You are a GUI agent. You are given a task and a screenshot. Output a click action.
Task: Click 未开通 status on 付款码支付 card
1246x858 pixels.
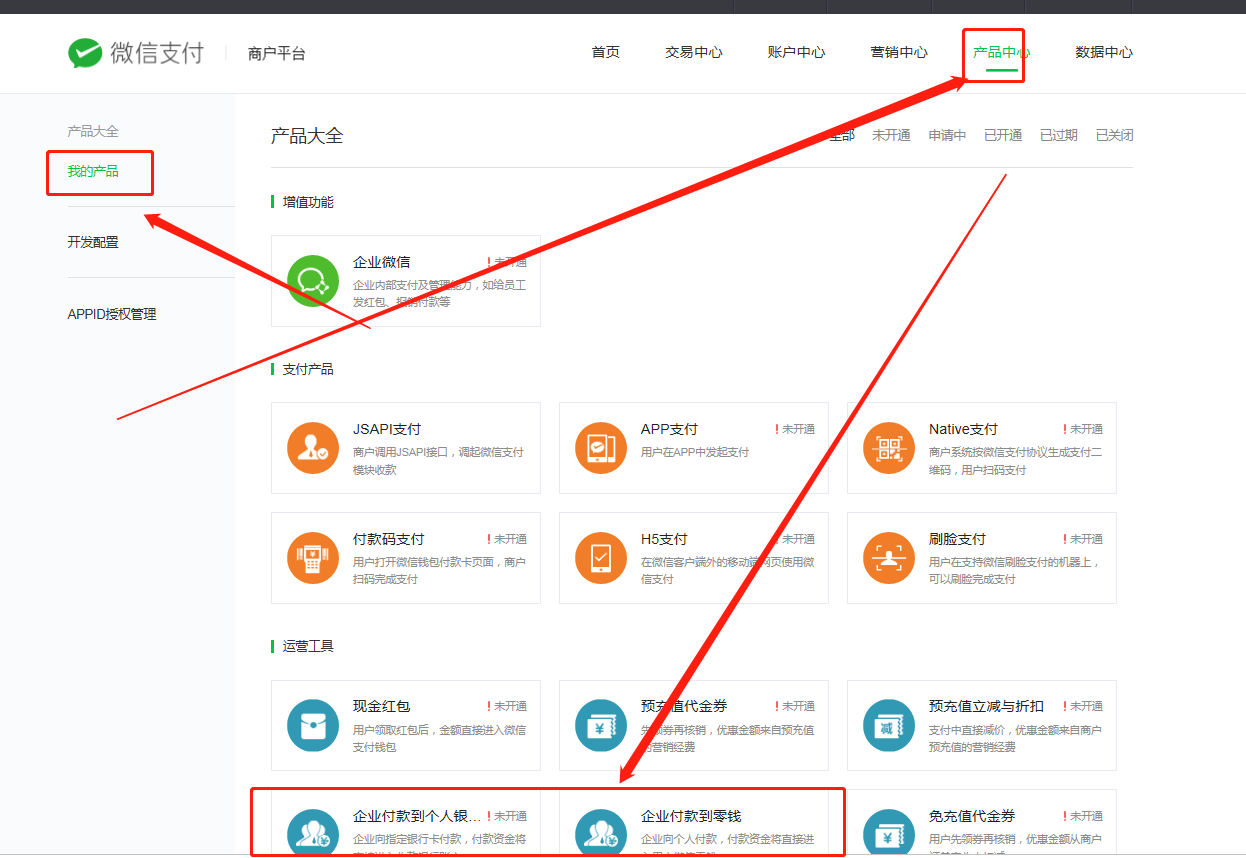507,539
